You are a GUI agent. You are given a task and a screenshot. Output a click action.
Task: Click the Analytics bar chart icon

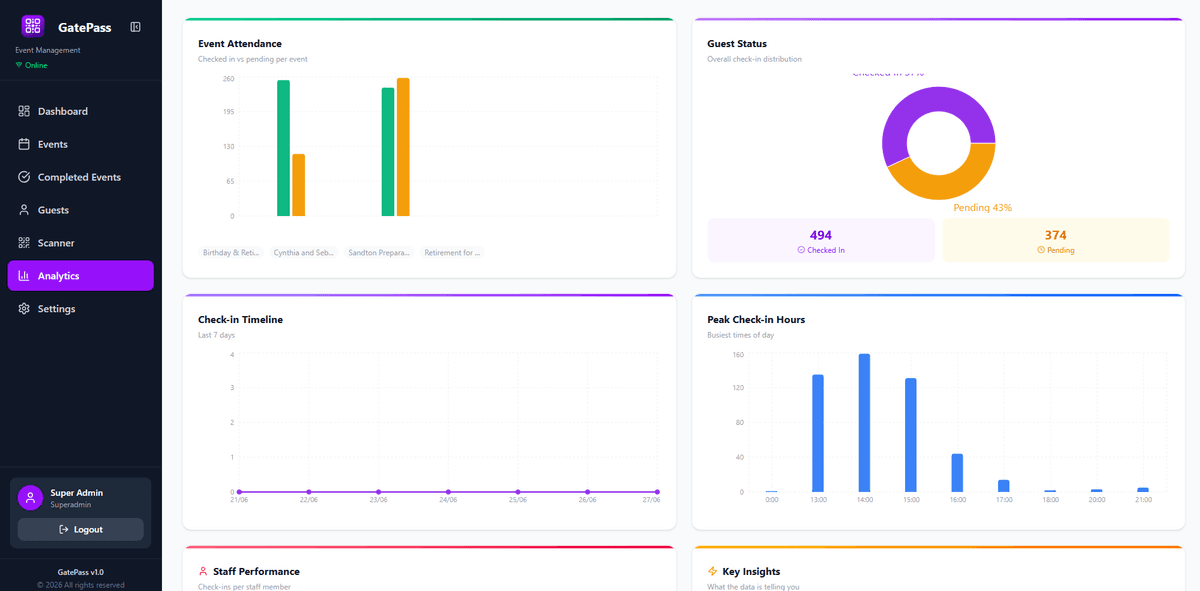24,276
